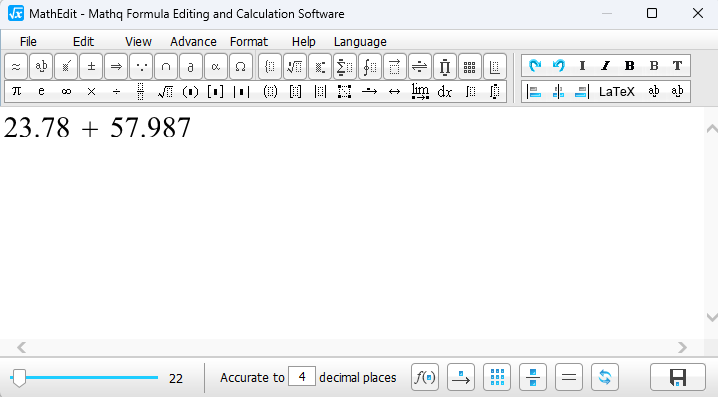This screenshot has height=397, width=718.
Task: Open the Help menu
Action: [304, 42]
